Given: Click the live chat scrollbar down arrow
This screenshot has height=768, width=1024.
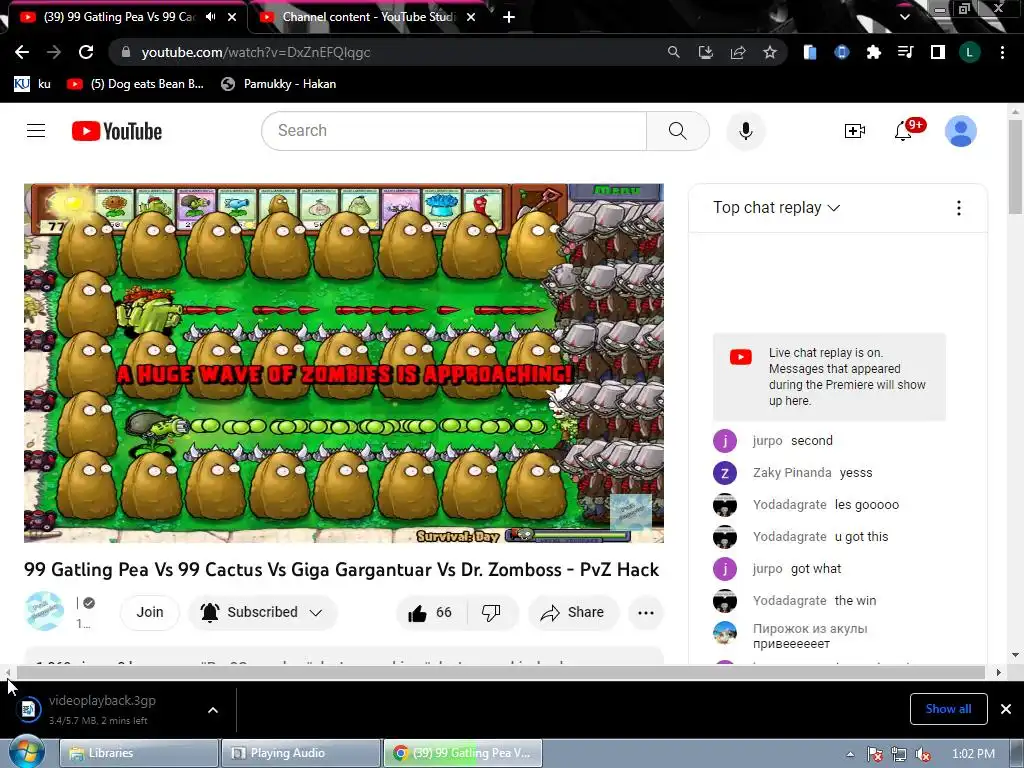Looking at the screenshot, I should 1014,655.
